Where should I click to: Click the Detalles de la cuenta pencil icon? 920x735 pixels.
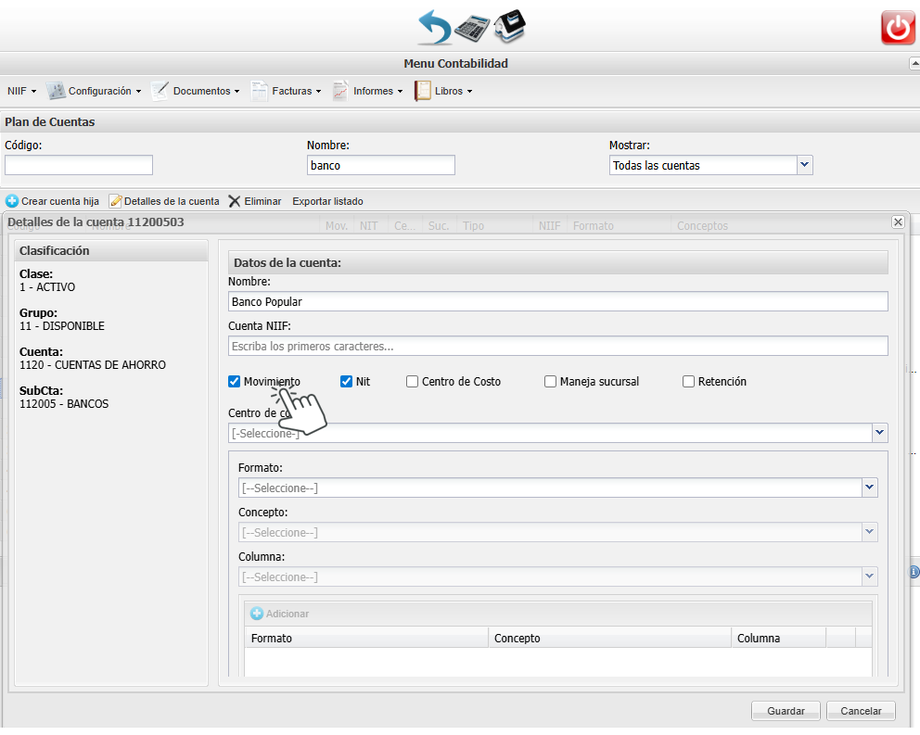tap(115, 201)
